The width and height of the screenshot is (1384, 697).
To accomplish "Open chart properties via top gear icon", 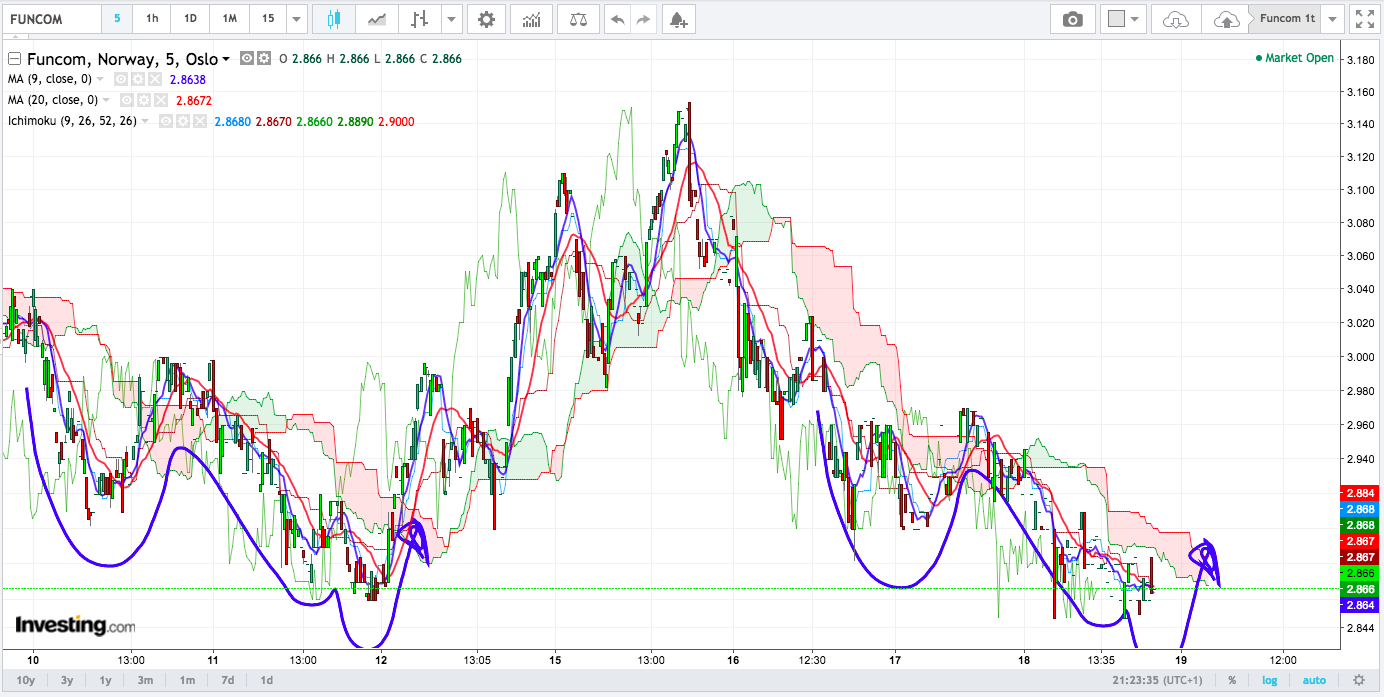I will point(486,19).
